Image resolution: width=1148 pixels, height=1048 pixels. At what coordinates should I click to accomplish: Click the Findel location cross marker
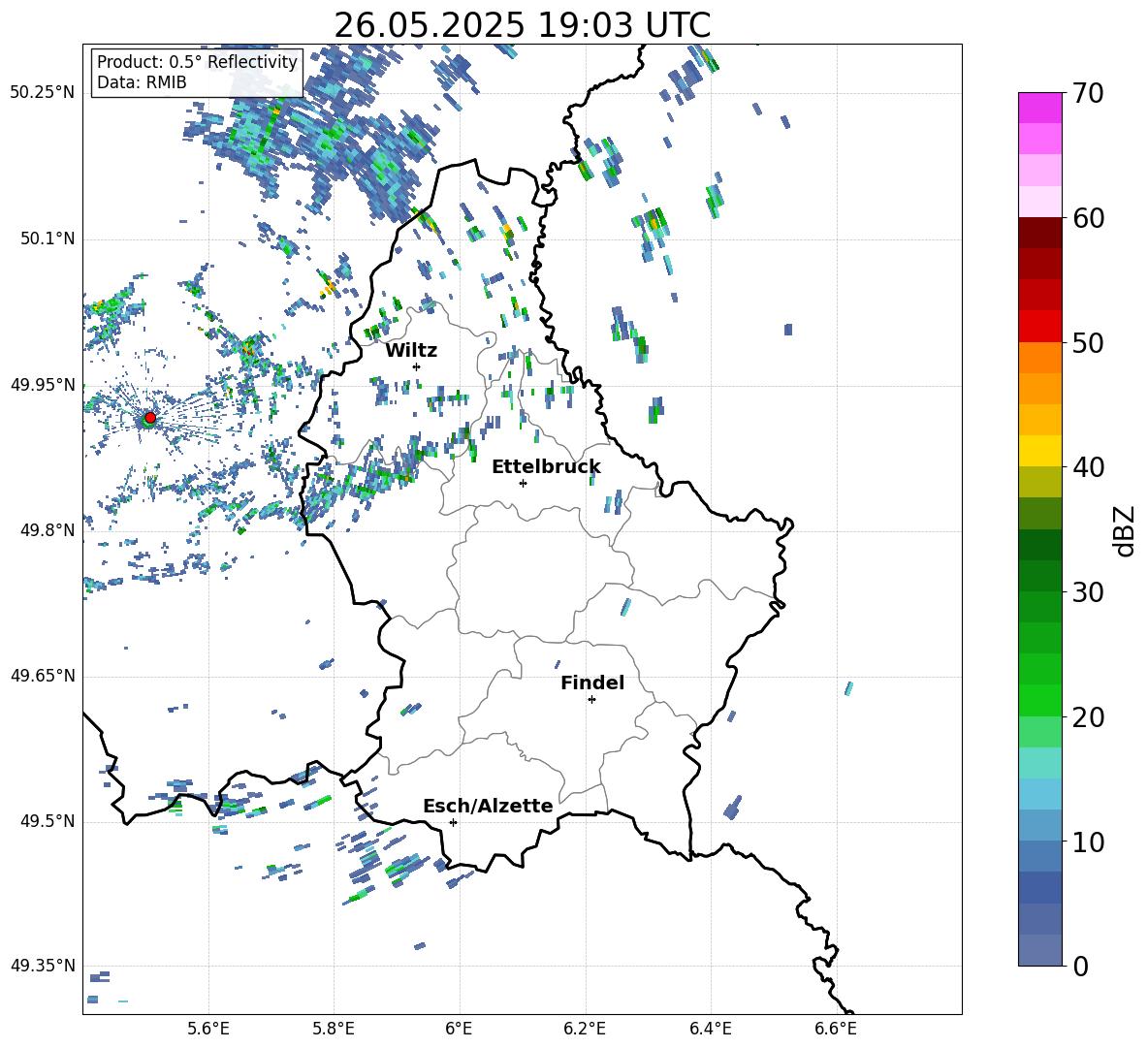(591, 700)
